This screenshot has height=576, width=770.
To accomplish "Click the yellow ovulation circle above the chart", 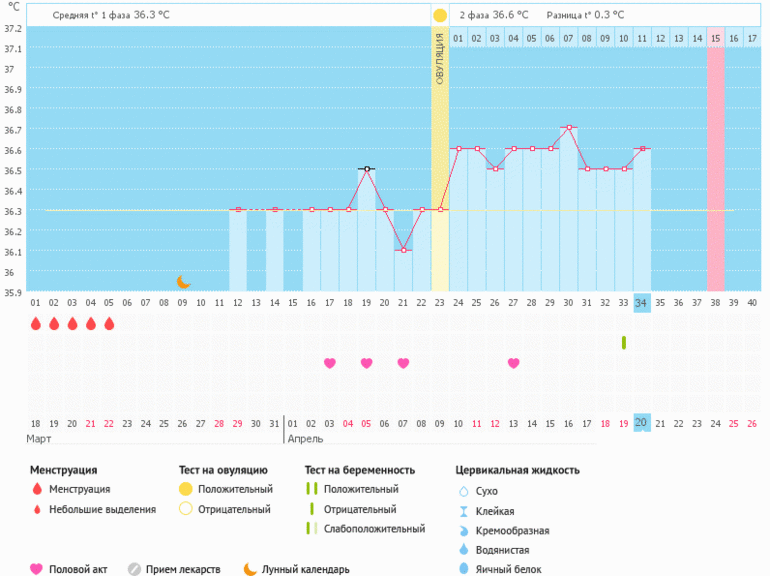I will click(x=440, y=16).
